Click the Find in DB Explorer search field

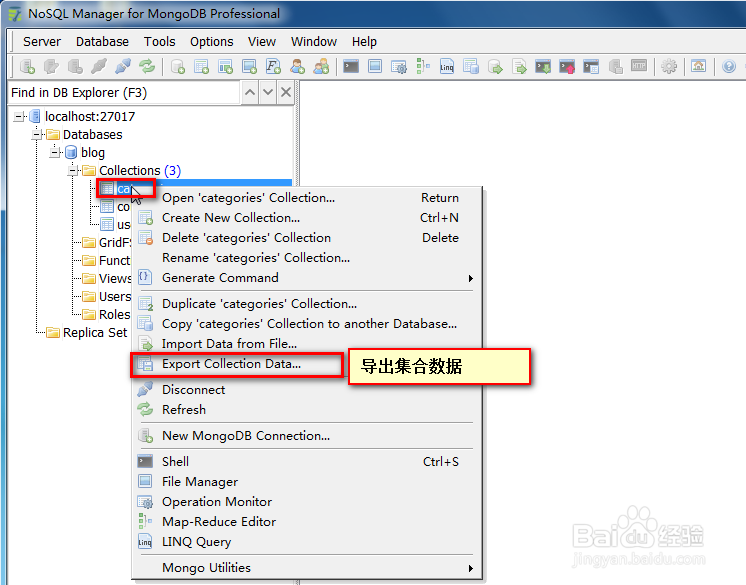125,92
